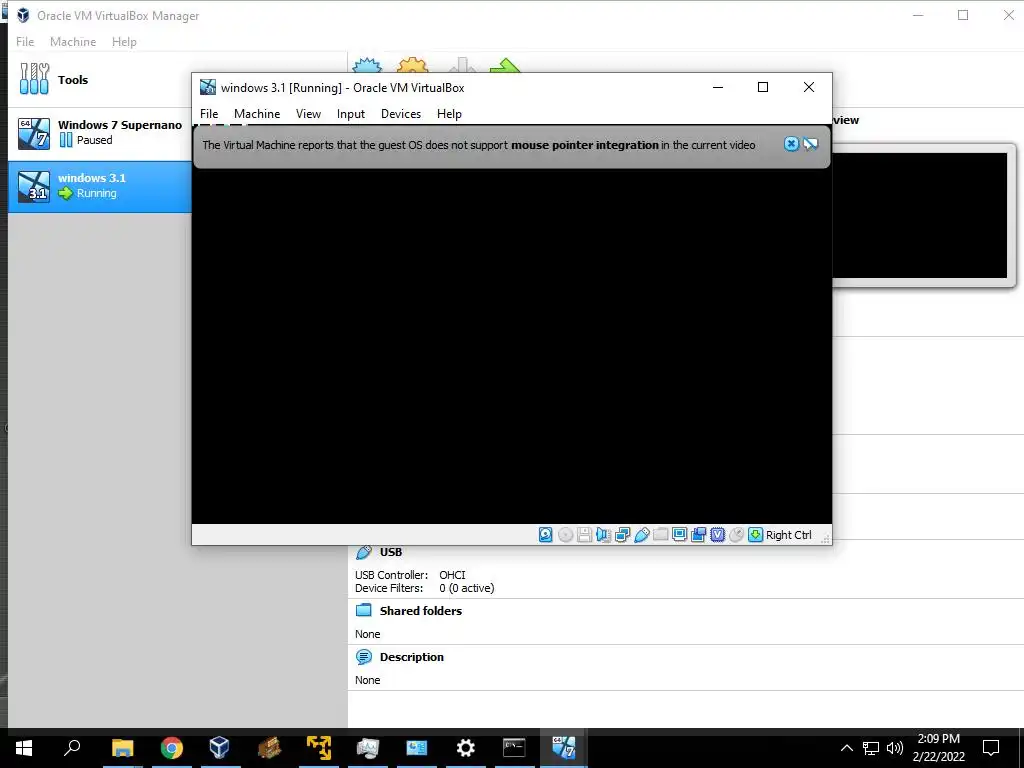
Task: Click the windows 3.1 OS icon
Action: pyautogui.click(x=34, y=186)
